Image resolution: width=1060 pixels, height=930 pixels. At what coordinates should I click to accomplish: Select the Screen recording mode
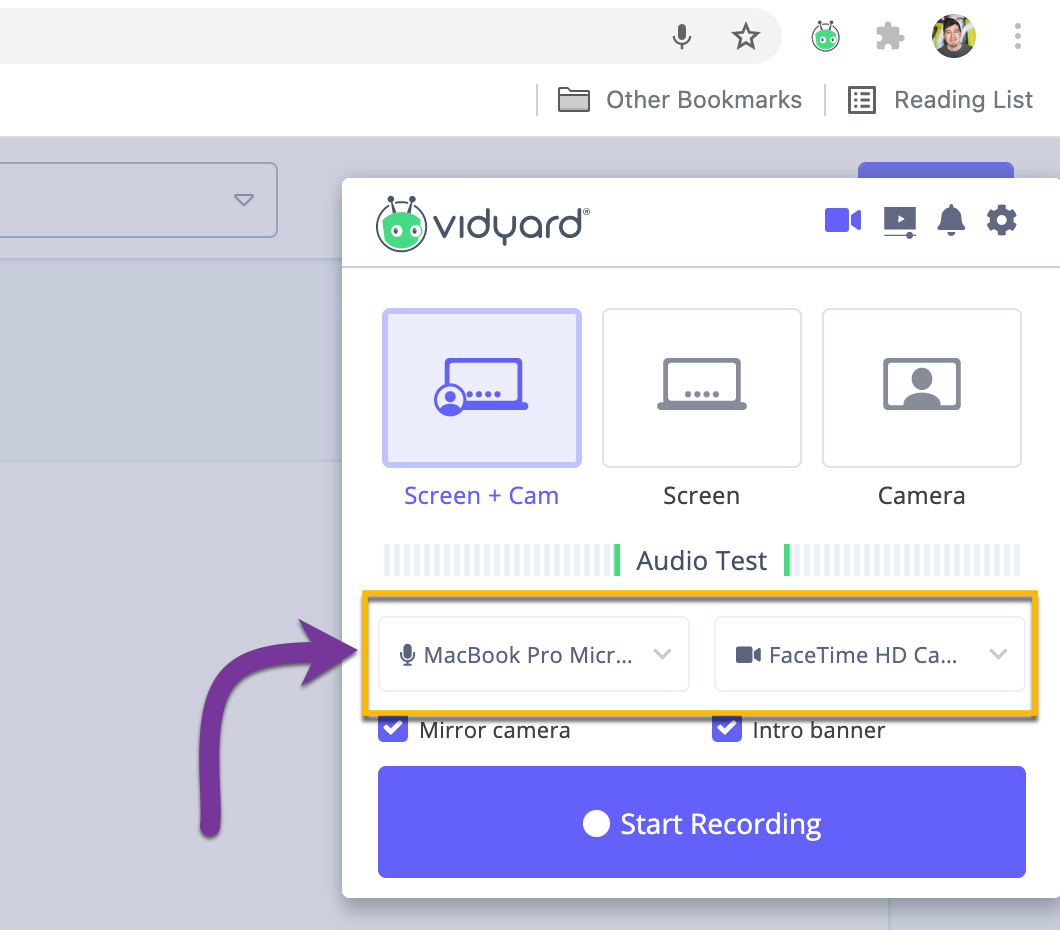click(702, 388)
